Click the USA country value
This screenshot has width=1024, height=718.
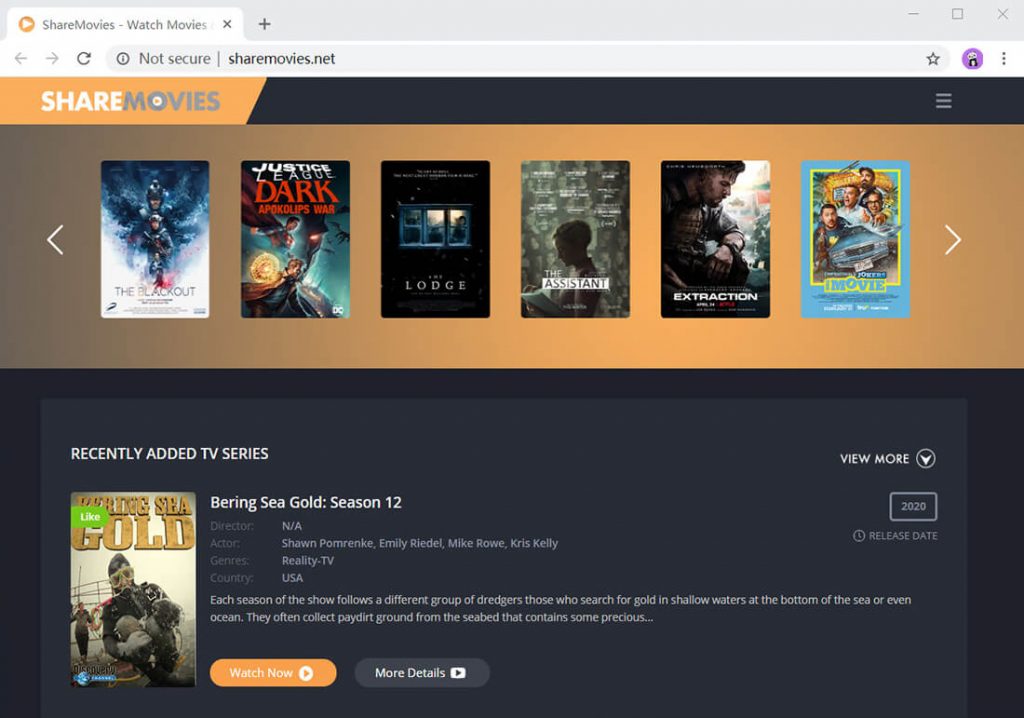[x=292, y=578]
